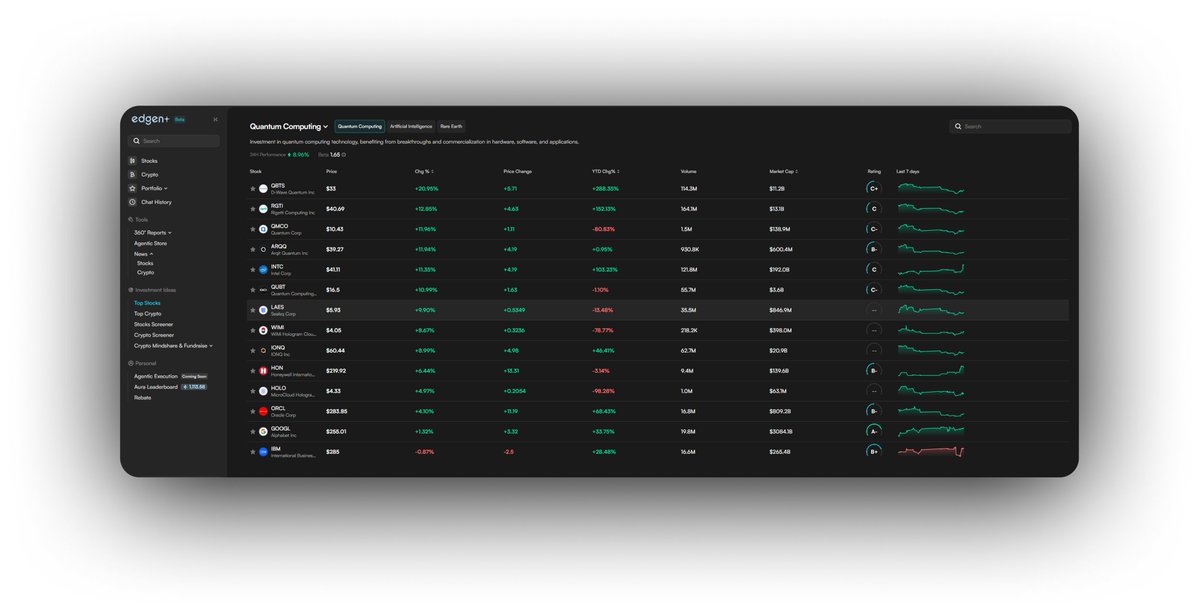Expand Crypto Mindshare & Fundraise
The height and width of the screenshot is (612, 1199).
(x=174, y=346)
